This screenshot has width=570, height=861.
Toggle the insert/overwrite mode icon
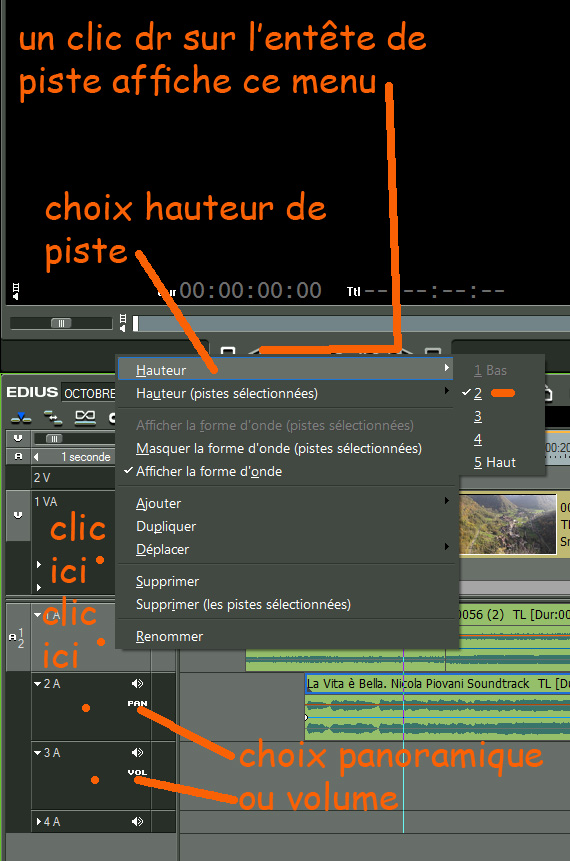[x=21, y=417]
